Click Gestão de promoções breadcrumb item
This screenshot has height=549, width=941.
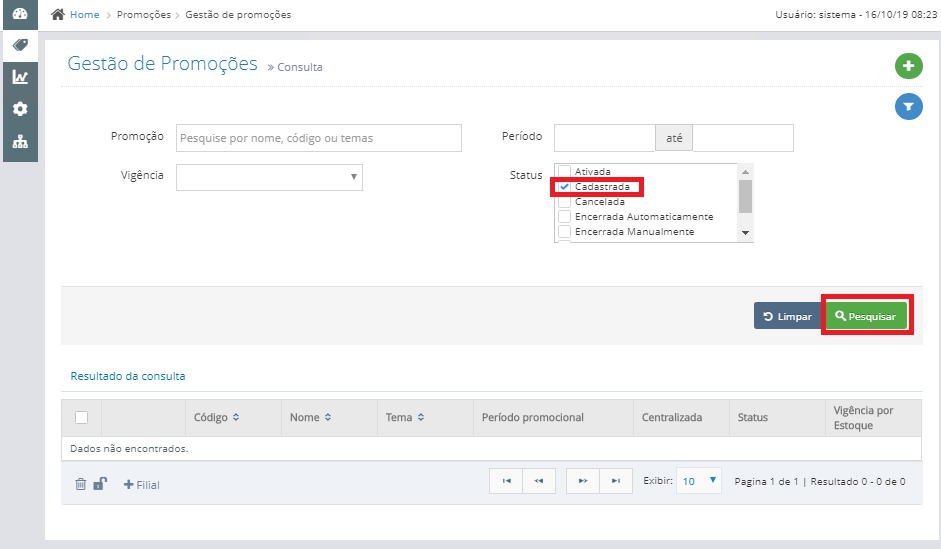pos(238,14)
